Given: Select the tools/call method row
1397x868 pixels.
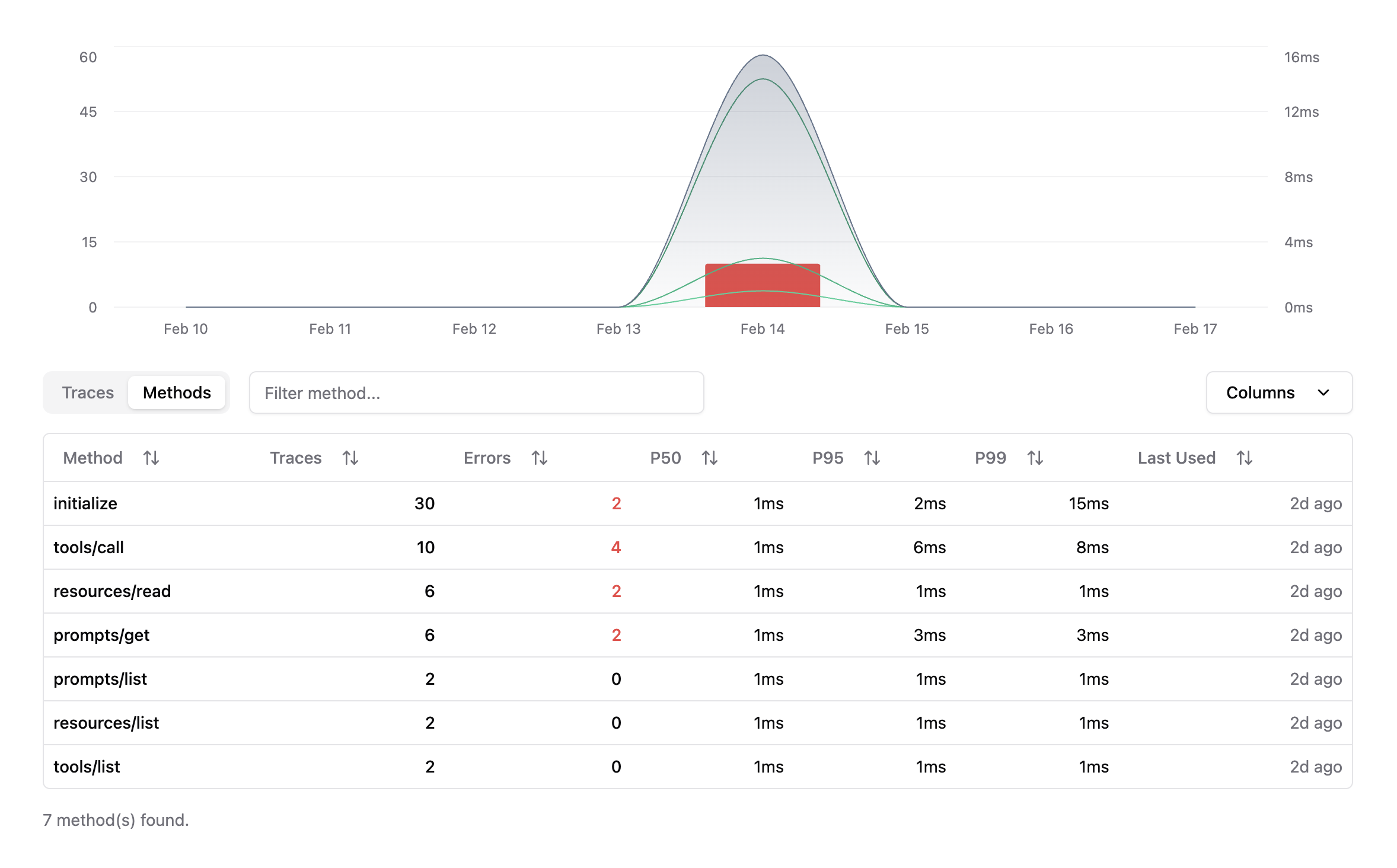Looking at the screenshot, I should (89, 547).
